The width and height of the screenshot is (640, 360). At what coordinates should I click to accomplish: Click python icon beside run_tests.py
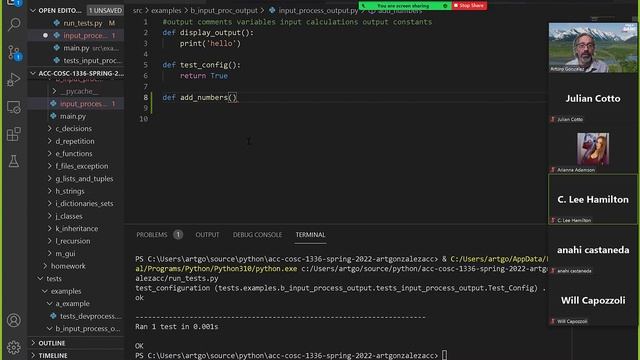(x=57, y=23)
